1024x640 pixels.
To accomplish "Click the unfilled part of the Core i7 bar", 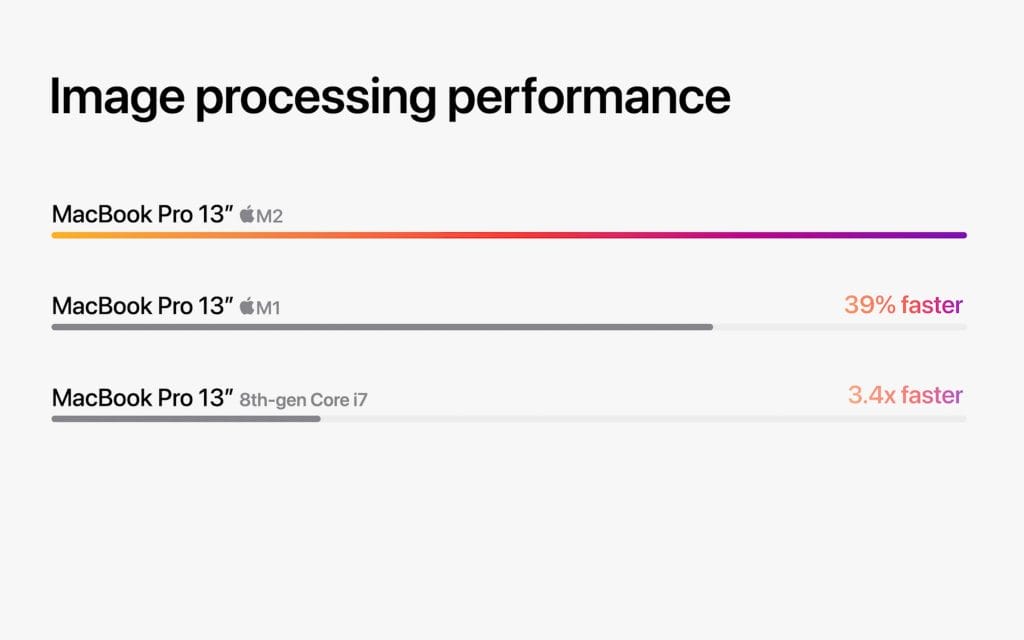I will click(x=640, y=419).
